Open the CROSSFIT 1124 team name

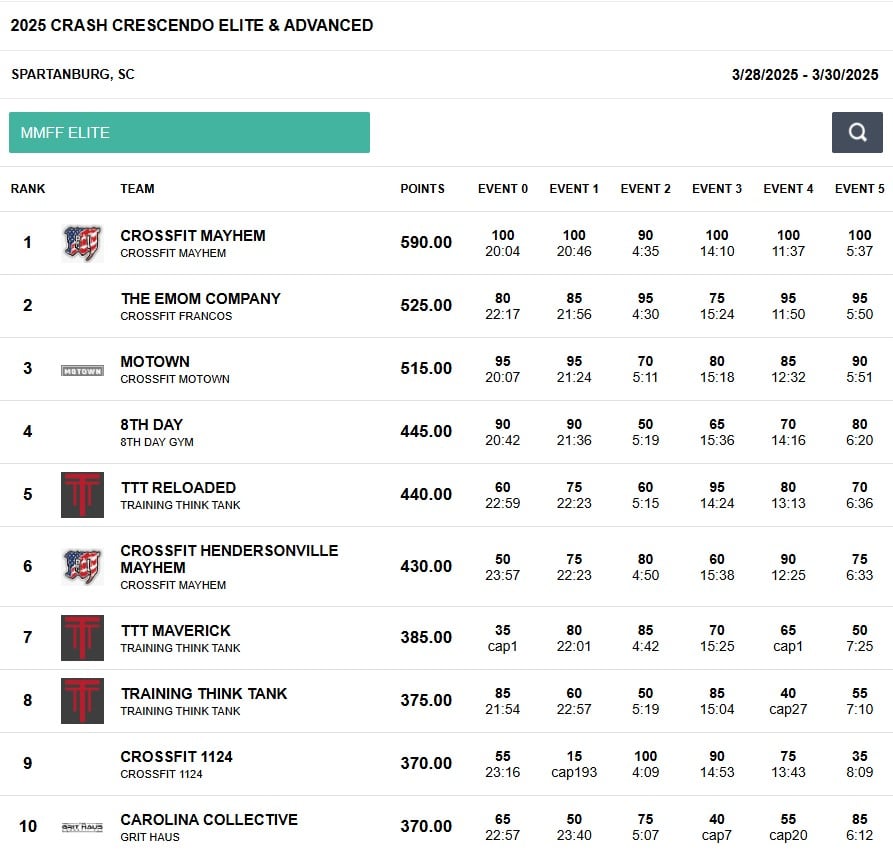[x=176, y=756]
